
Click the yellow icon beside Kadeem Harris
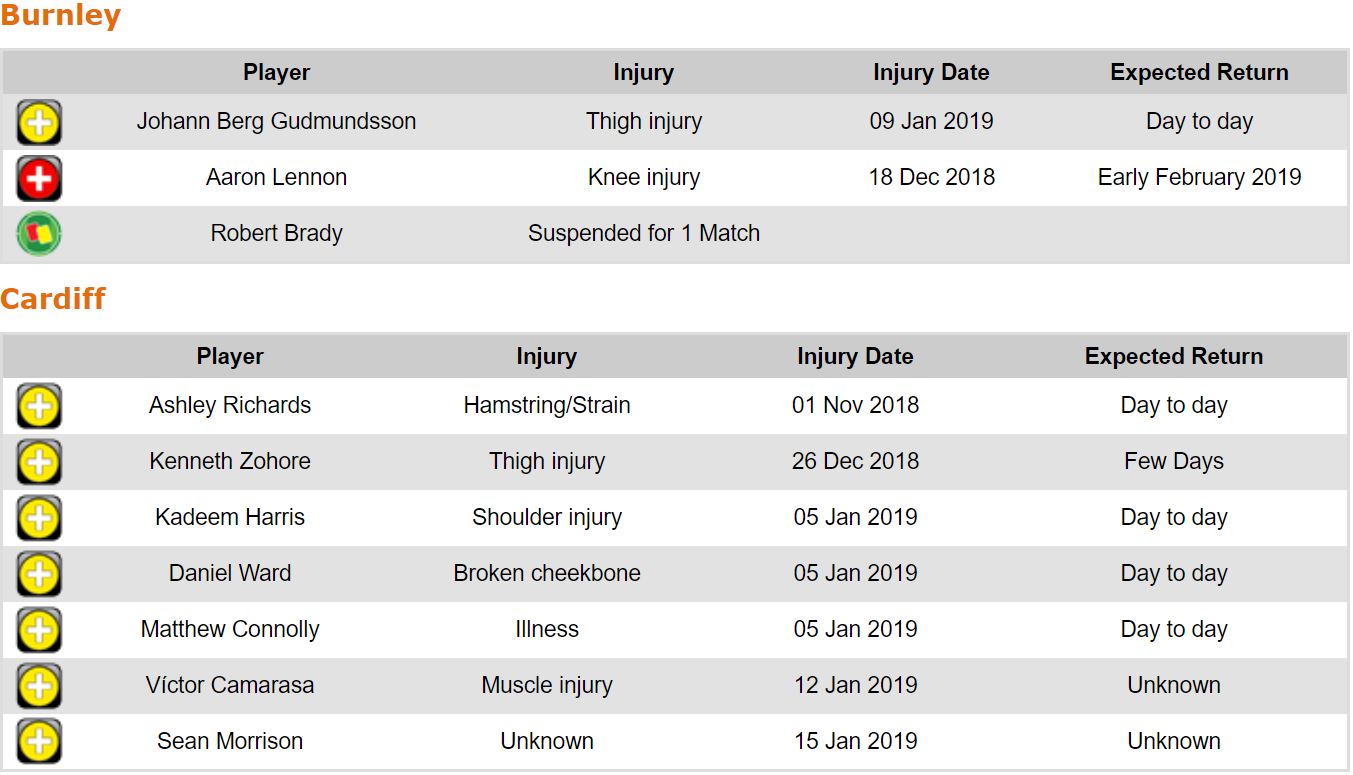point(39,518)
